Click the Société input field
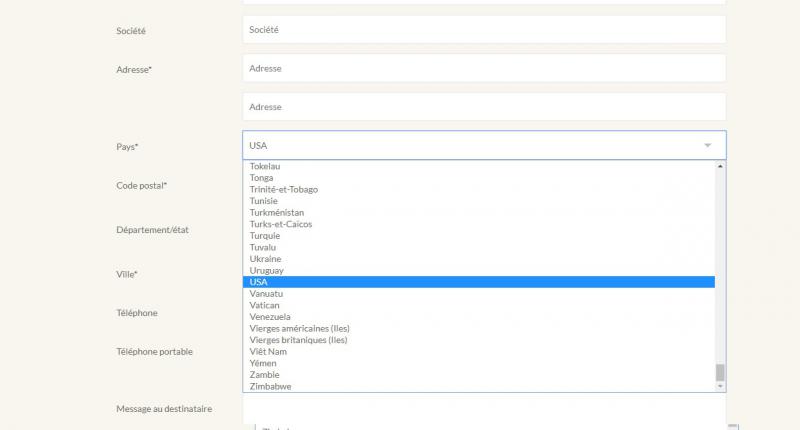The height and width of the screenshot is (430, 800). click(483, 30)
